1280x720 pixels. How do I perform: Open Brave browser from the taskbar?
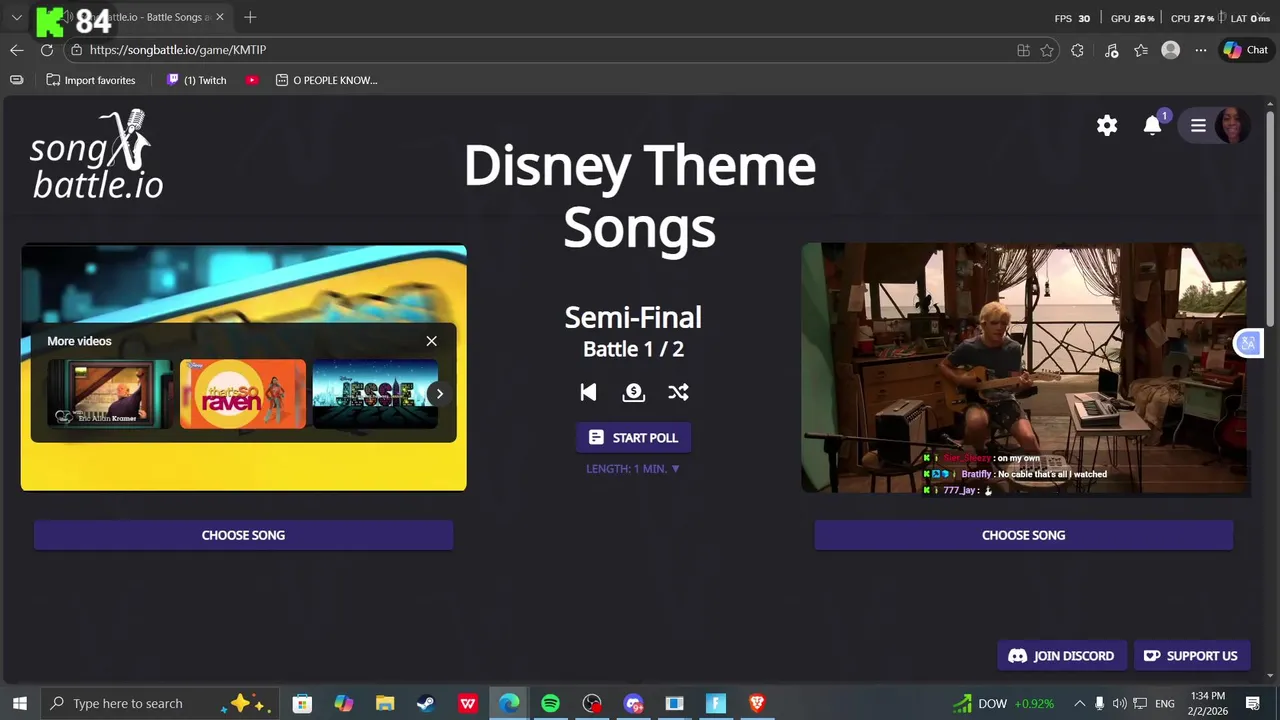point(757,703)
